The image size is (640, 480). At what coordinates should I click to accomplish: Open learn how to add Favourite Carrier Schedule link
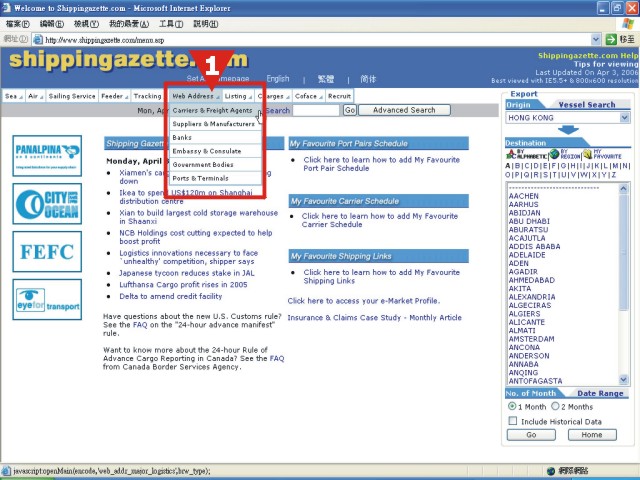click(x=380, y=220)
